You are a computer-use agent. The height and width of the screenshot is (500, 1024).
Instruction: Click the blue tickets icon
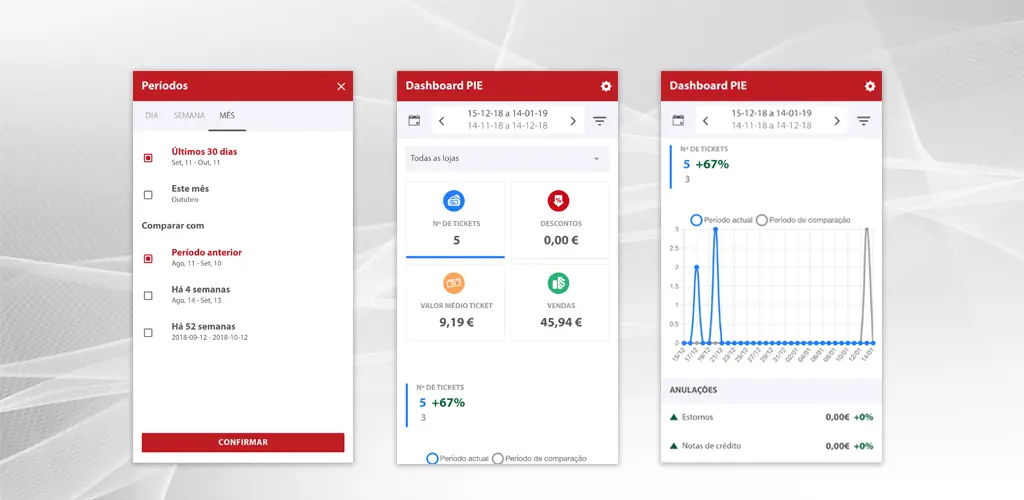click(x=454, y=201)
